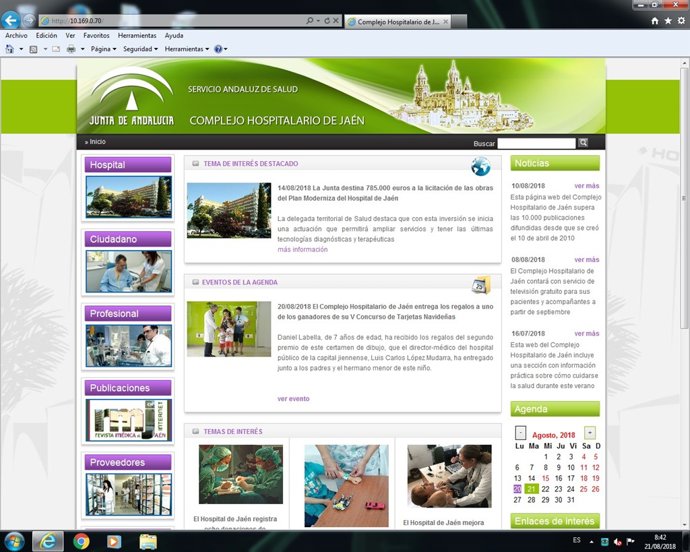Go to next month in Agenda calendar

tap(590, 432)
